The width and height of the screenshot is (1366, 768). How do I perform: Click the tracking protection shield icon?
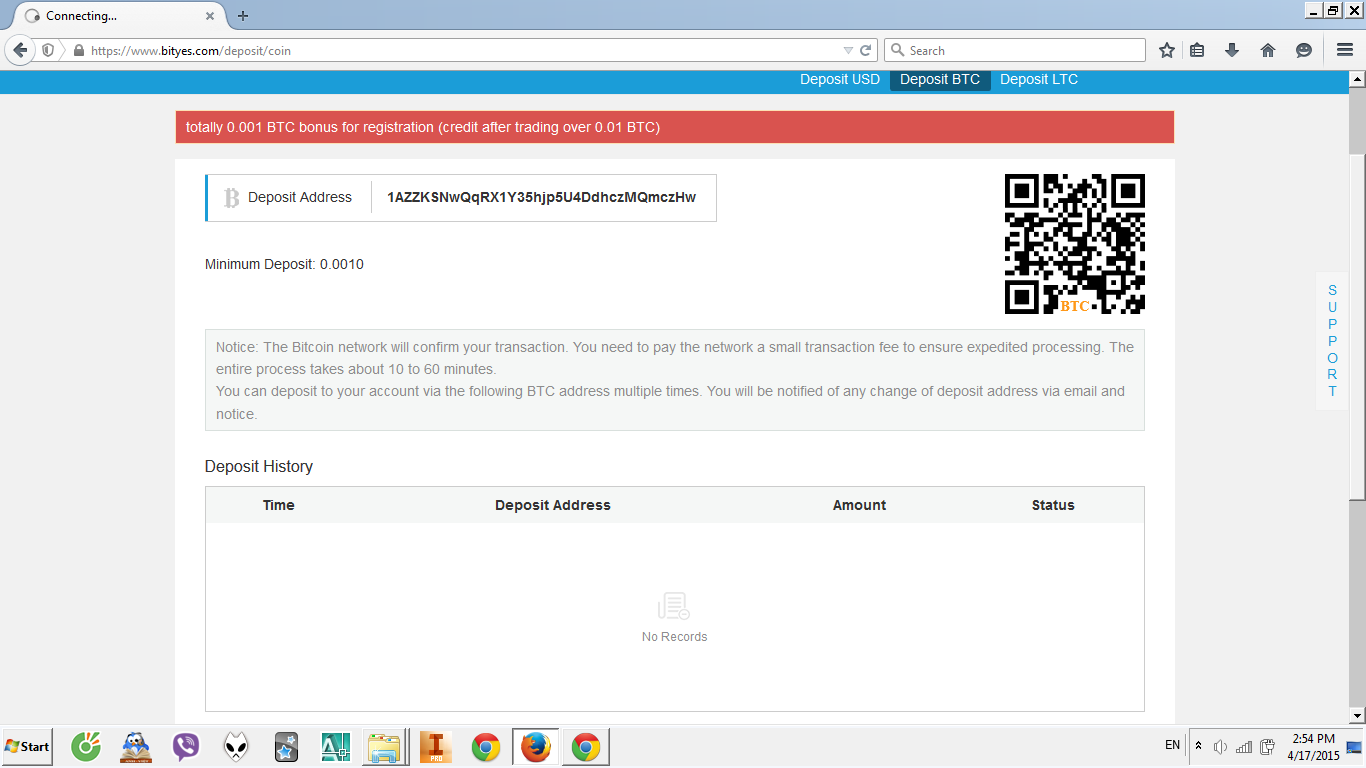click(48, 50)
